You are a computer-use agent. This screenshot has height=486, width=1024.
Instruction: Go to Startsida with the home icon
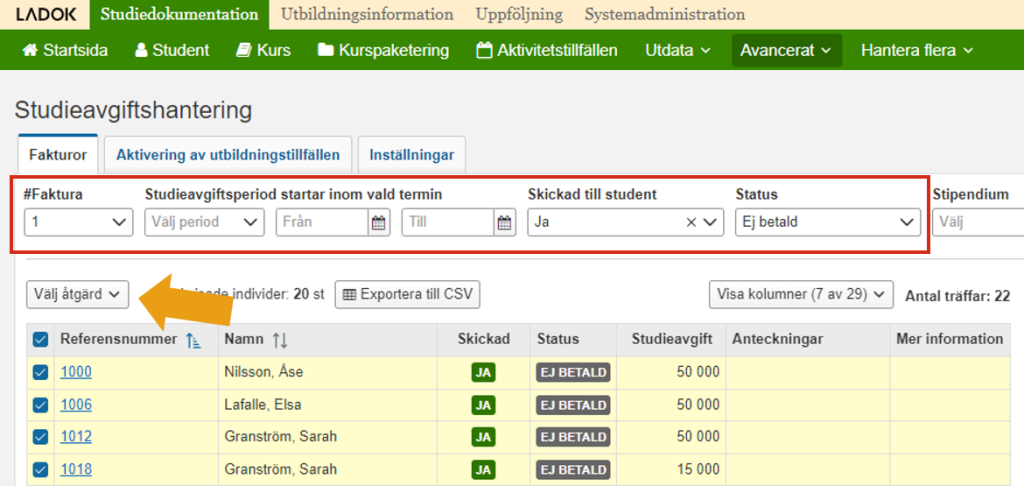coord(65,50)
